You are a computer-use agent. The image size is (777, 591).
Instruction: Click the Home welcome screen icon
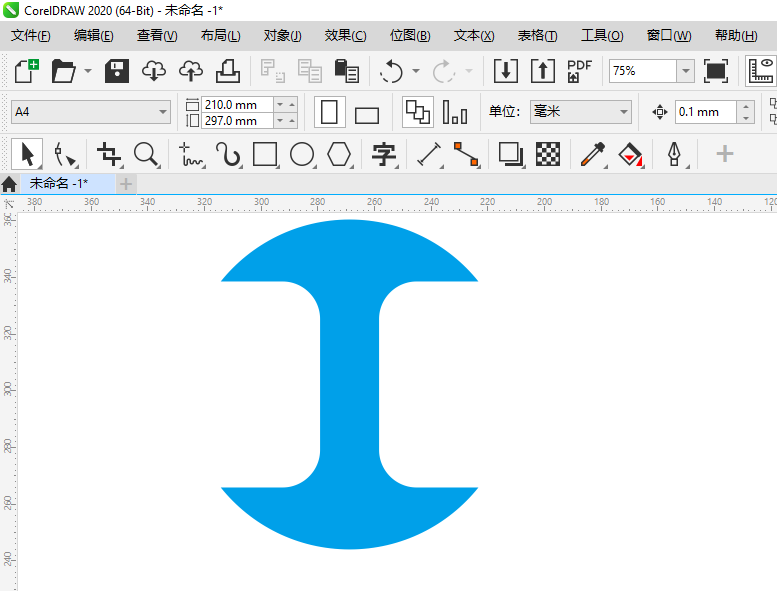pos(9,184)
